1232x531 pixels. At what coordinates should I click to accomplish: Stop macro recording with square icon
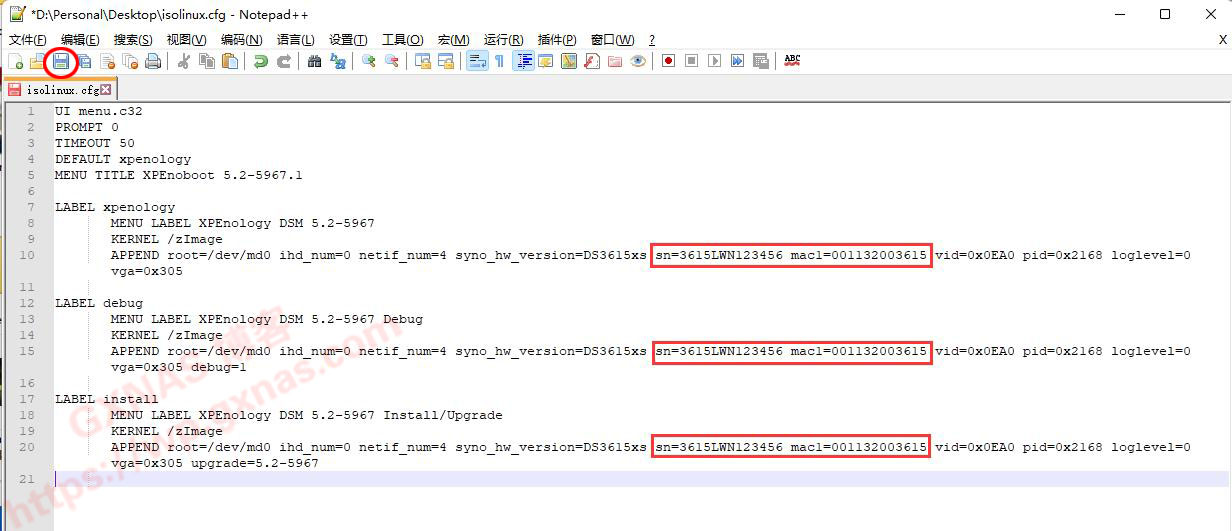[691, 61]
